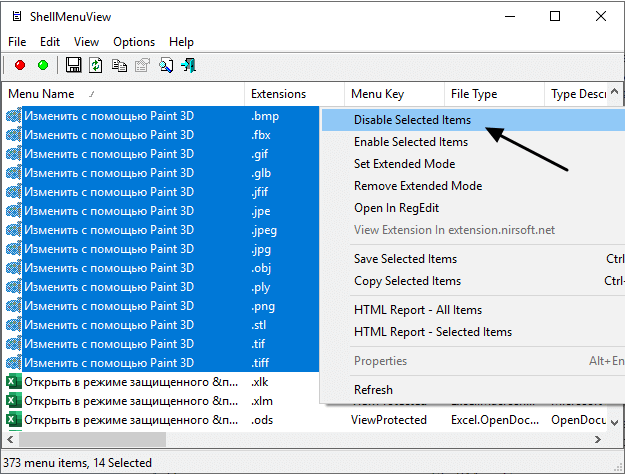Select Remove Extended Mode
Image resolution: width=625 pixels, height=474 pixels.
(x=473, y=186)
